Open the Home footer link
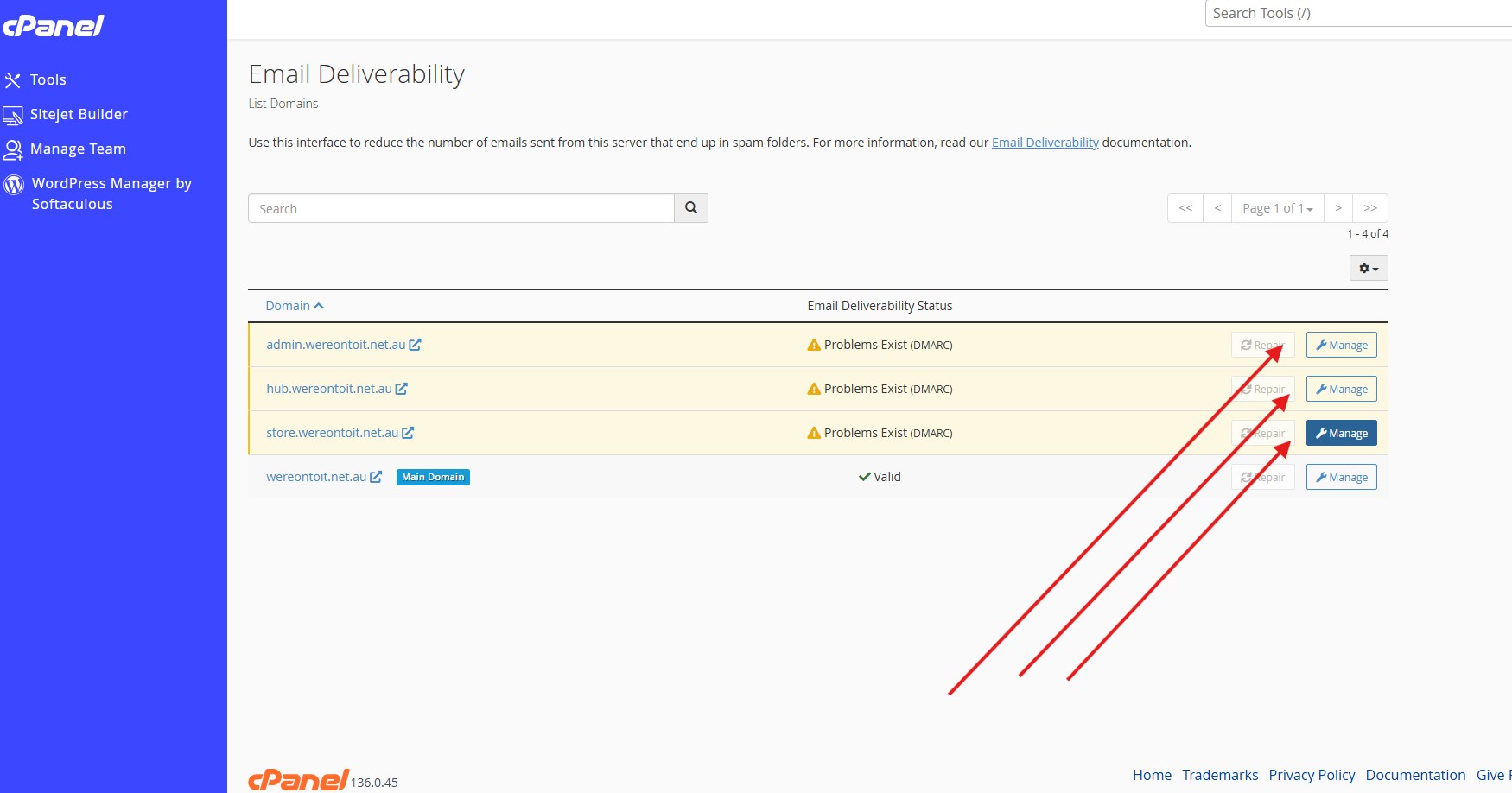1512x793 pixels. click(x=1152, y=775)
